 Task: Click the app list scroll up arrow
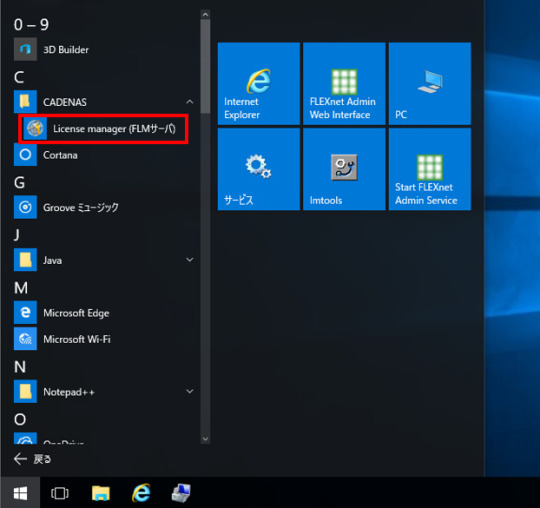pos(205,14)
